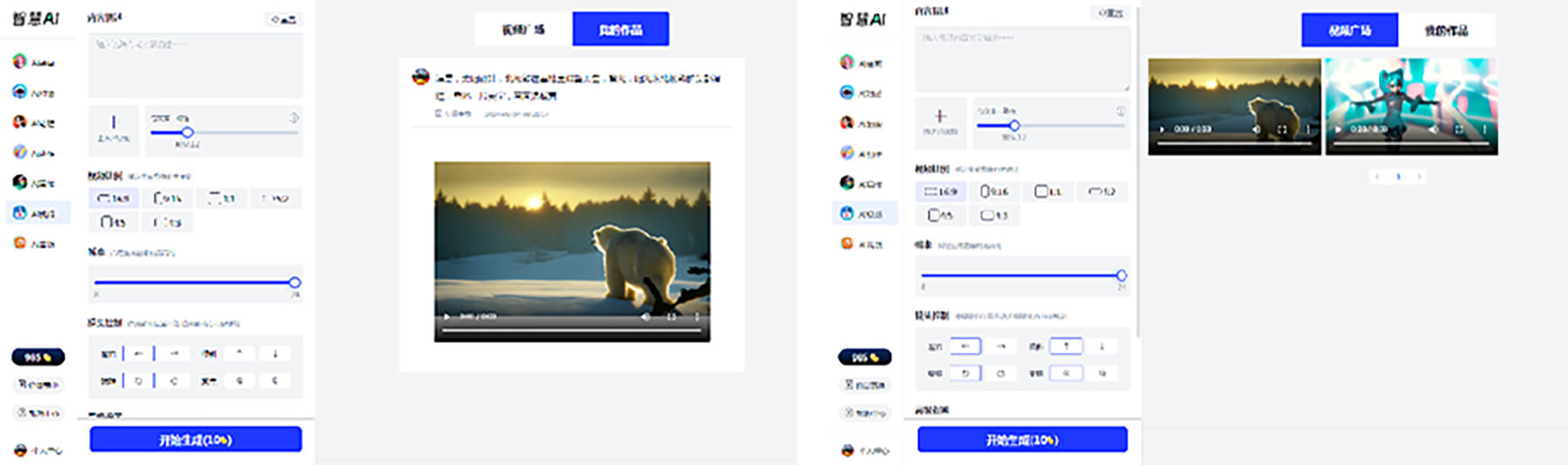Choose 9:16 aspect ratio in right screen

point(995,191)
